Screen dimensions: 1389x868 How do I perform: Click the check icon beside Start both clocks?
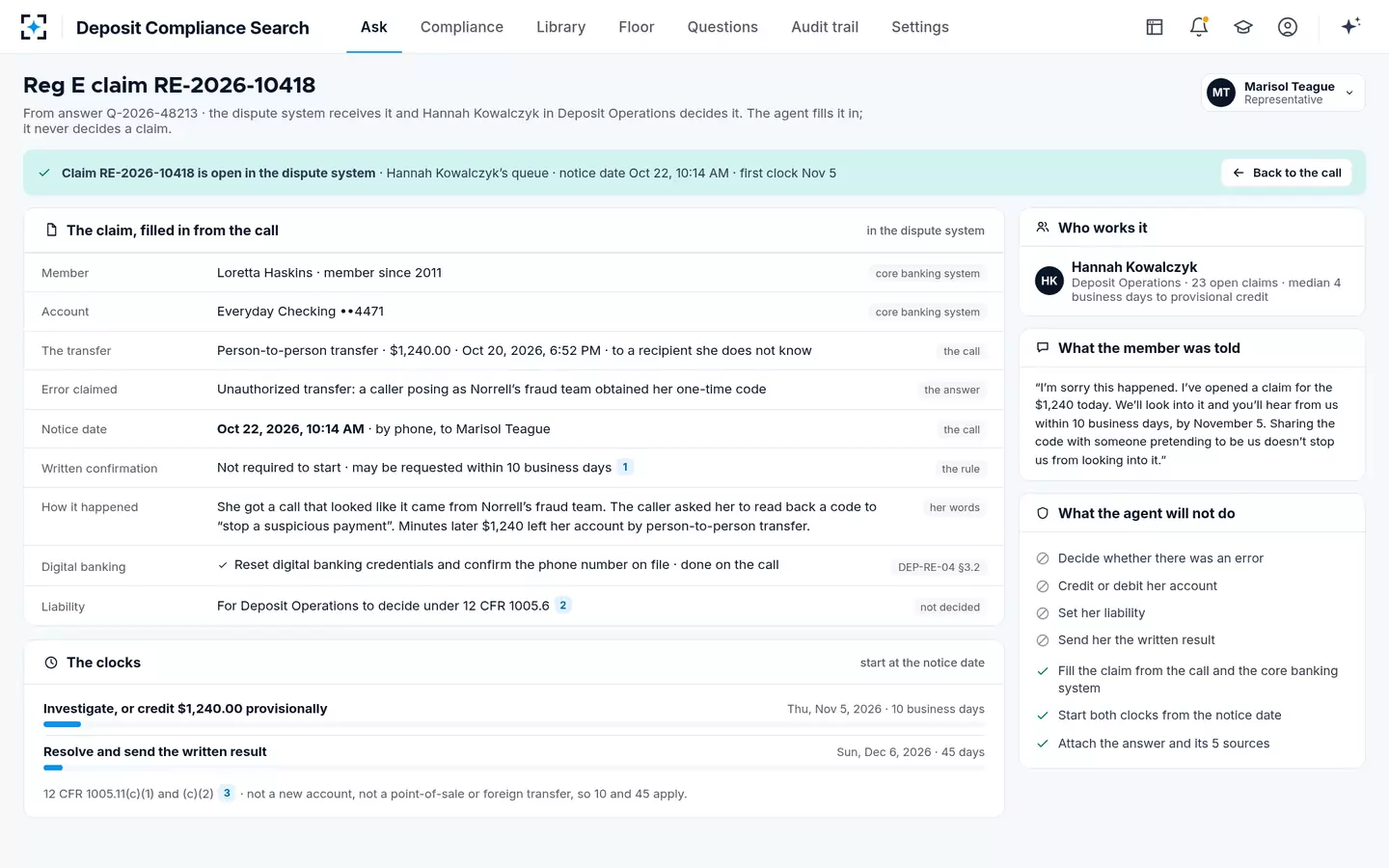pyautogui.click(x=1043, y=716)
